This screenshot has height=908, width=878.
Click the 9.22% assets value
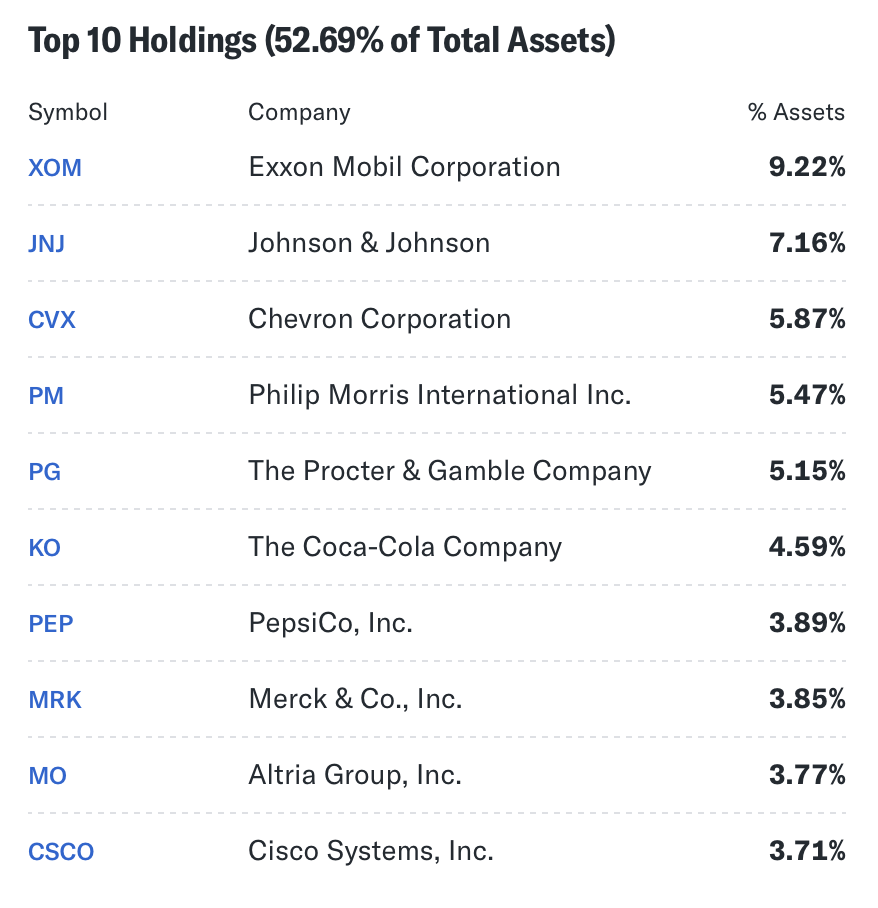pos(808,167)
